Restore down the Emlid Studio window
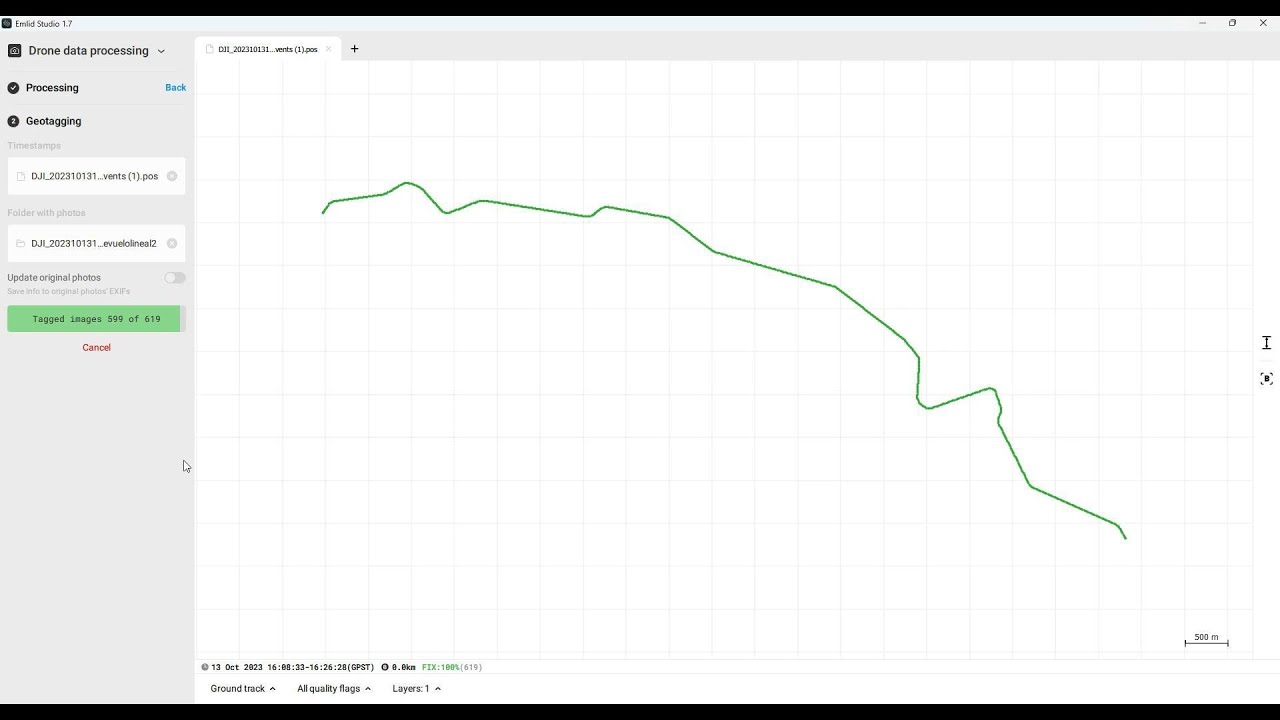Image resolution: width=1280 pixels, height=720 pixels. pos(1232,23)
